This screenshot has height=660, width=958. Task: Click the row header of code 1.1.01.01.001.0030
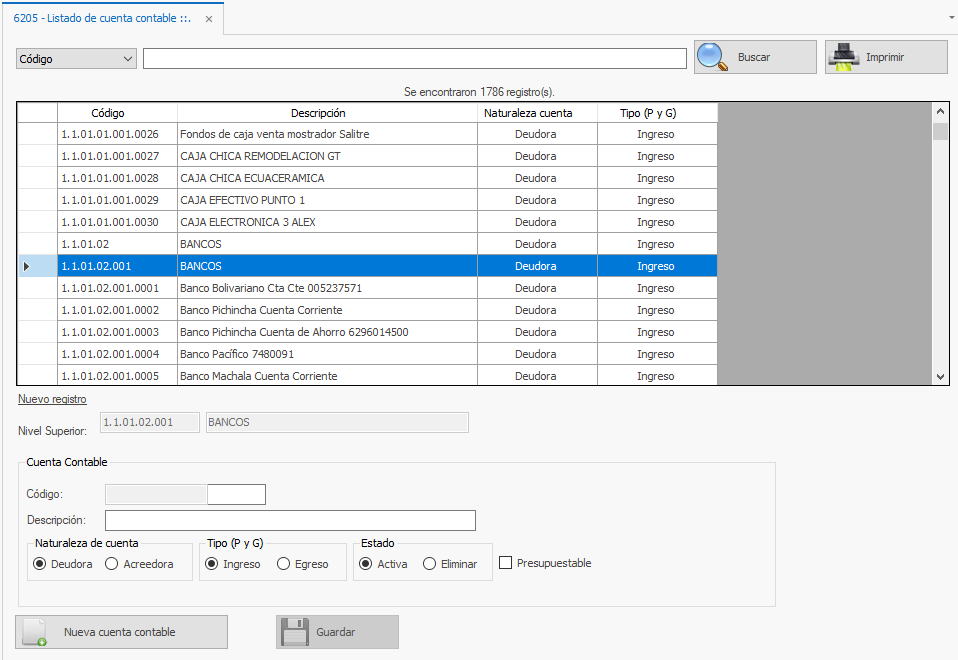click(37, 222)
